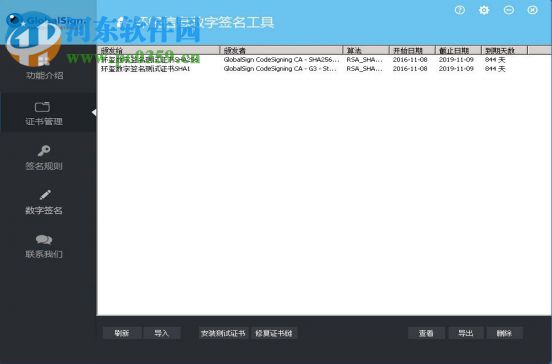This screenshot has height=364, width=552.
Task: Go to the 签名规则 sidebar label
Action: [44, 166]
